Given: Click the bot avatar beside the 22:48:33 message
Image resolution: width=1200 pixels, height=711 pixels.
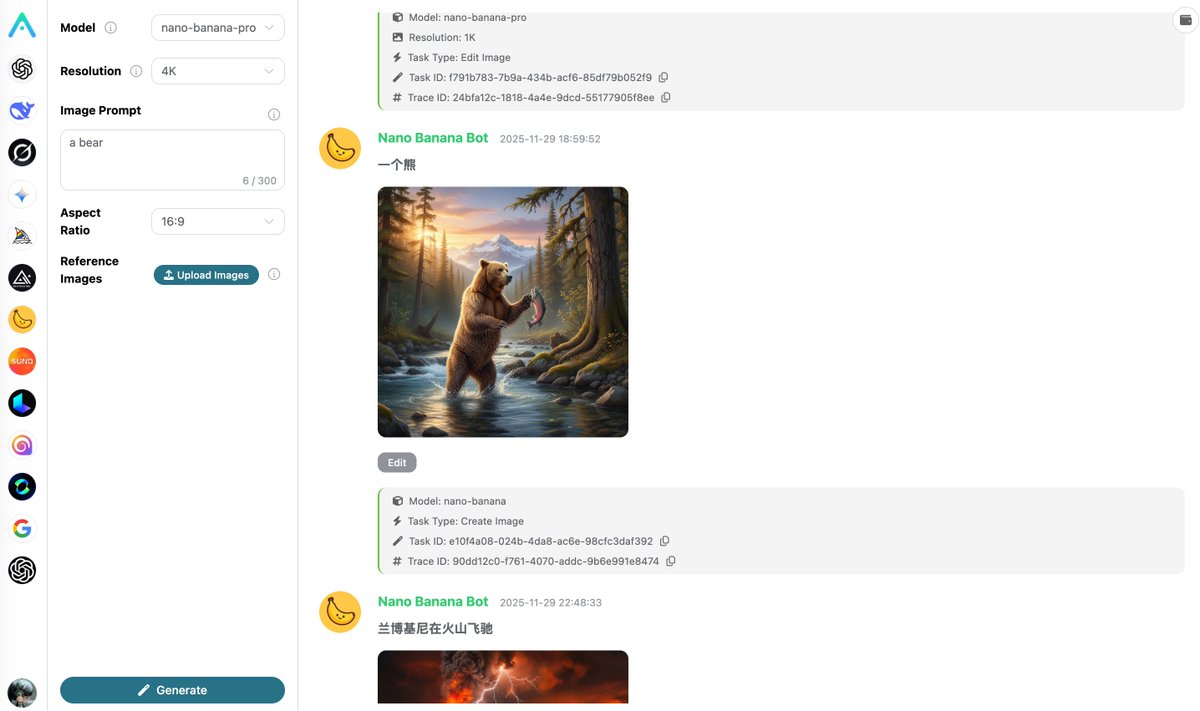Looking at the screenshot, I should point(340,612).
